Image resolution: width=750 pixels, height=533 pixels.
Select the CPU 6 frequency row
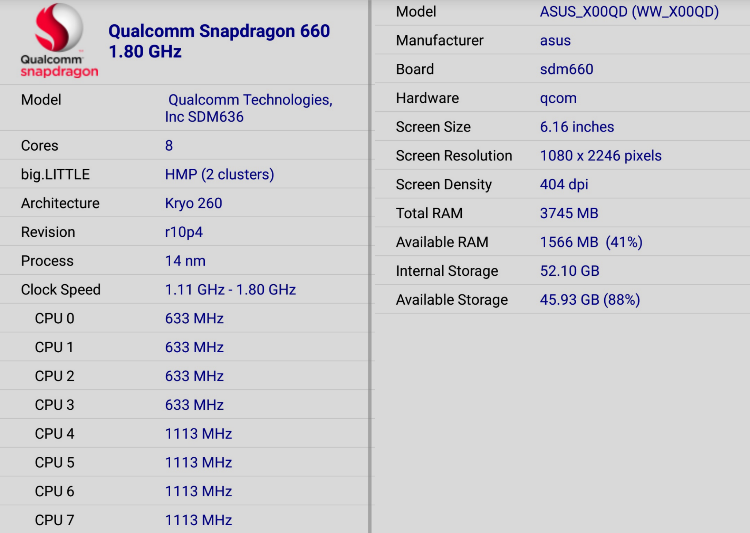tap(186, 491)
